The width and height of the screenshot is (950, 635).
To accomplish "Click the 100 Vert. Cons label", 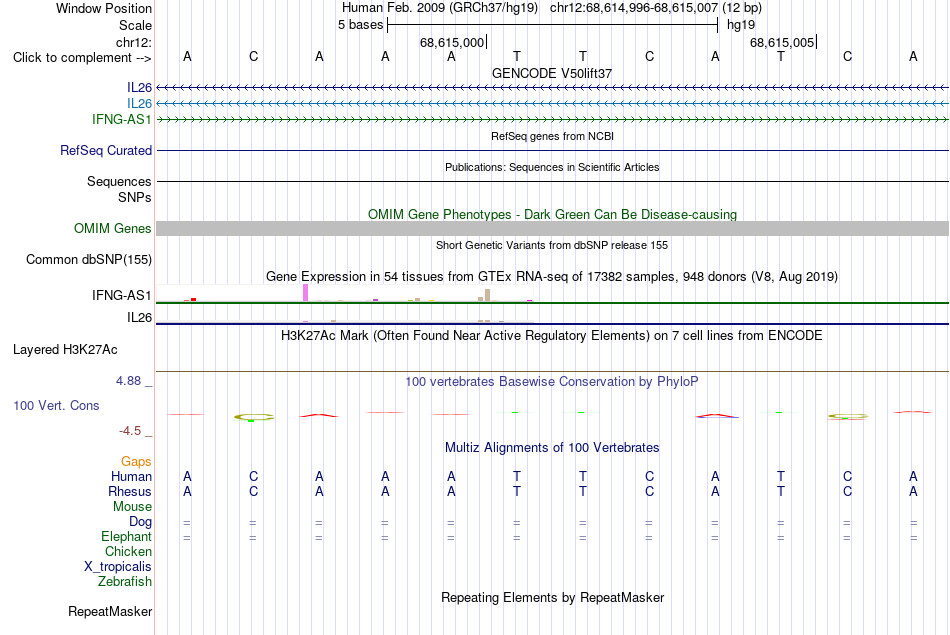I will [56, 405].
